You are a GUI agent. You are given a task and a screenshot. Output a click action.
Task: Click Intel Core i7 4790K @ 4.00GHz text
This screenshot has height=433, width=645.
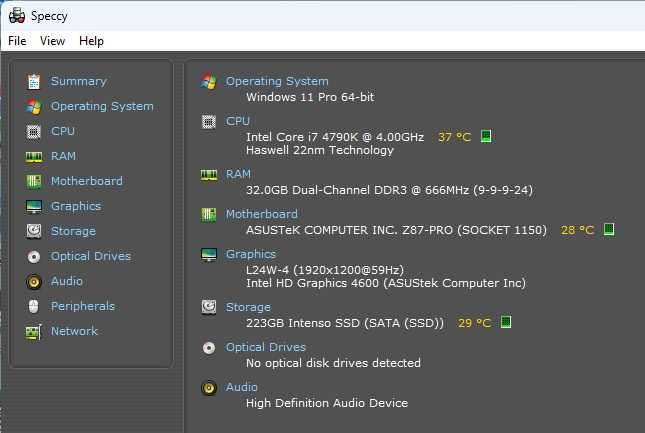(x=335, y=137)
